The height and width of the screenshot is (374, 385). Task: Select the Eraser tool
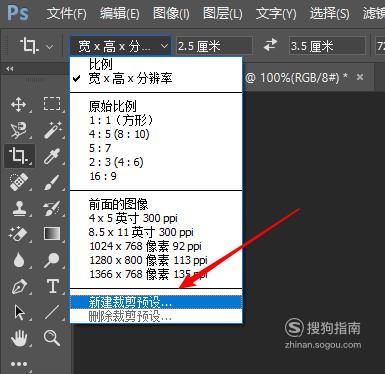[18, 234]
